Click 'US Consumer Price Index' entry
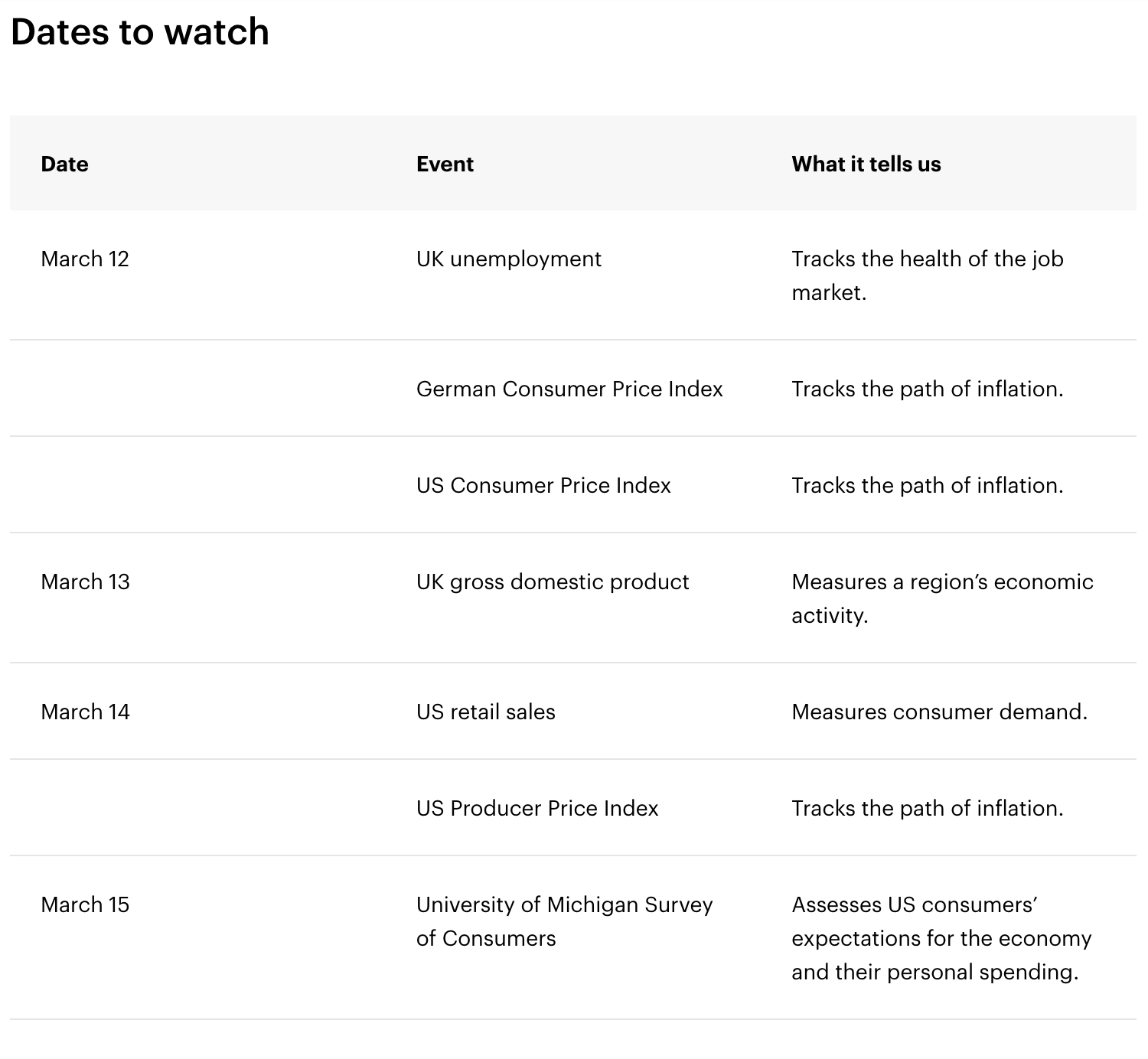The height and width of the screenshot is (1059, 1148). [543, 485]
